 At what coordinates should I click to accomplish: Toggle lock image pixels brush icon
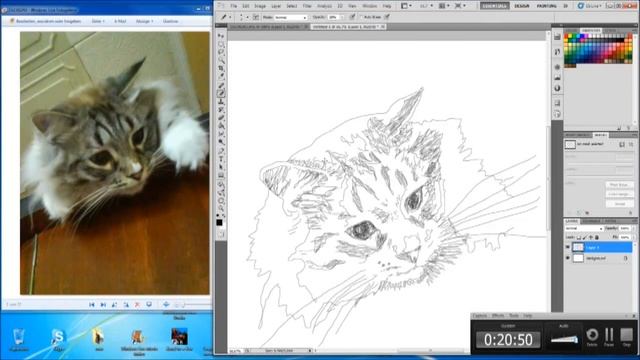click(584, 237)
